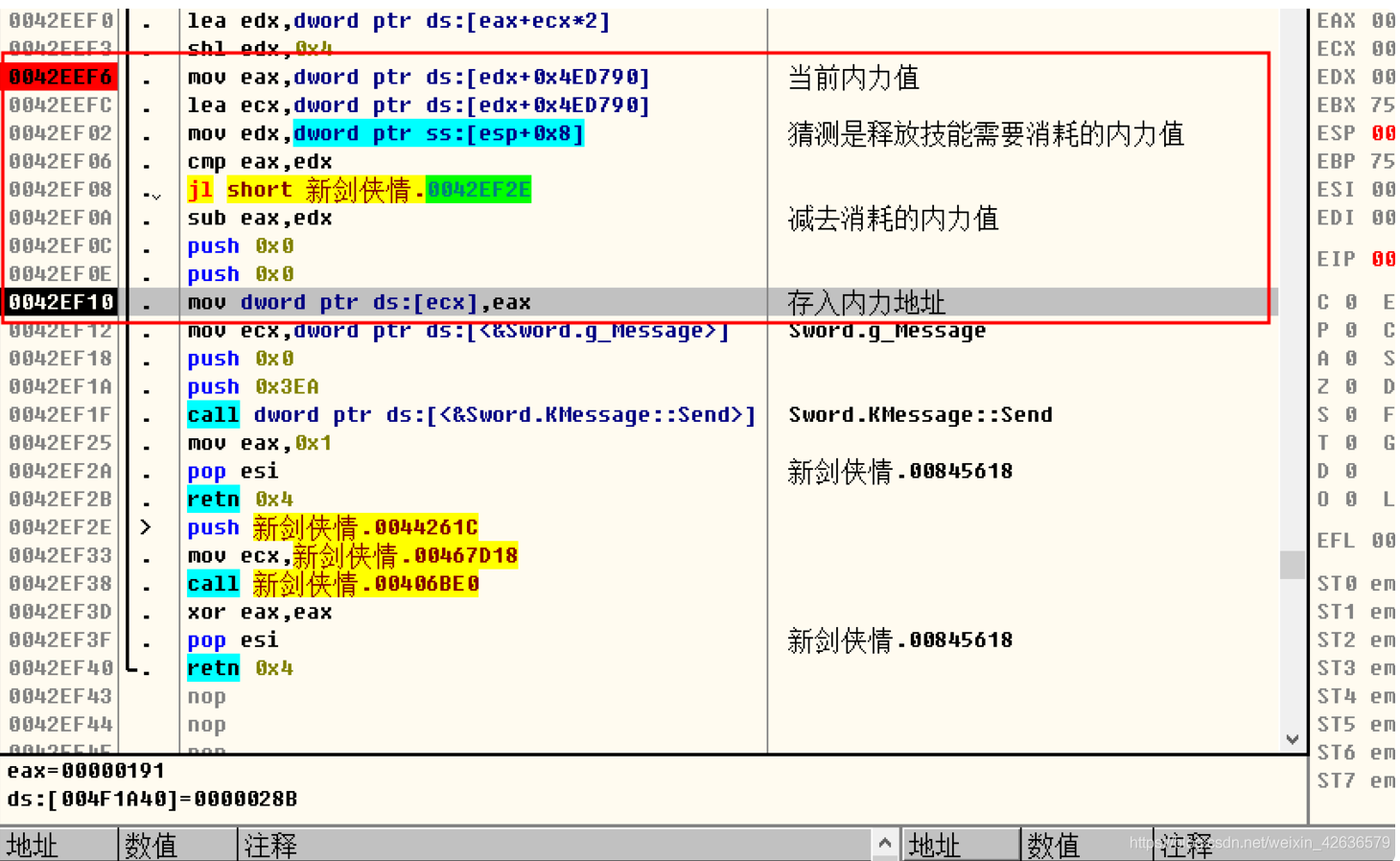The width and height of the screenshot is (1400, 861).
Task: Select the EDI register entry
Action: 1355,218
